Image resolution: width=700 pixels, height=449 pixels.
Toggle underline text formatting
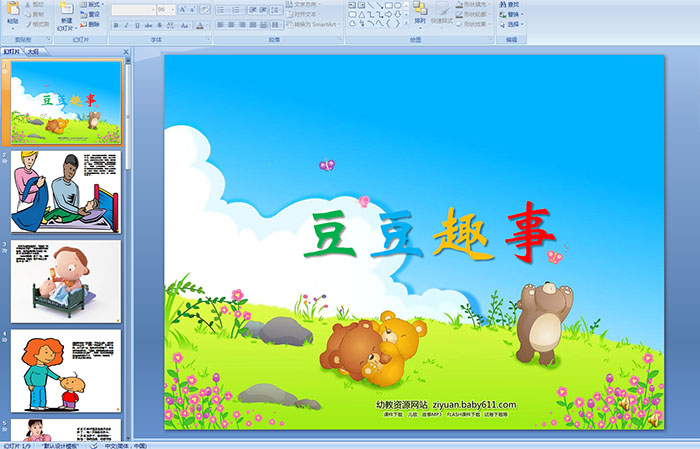[135, 25]
